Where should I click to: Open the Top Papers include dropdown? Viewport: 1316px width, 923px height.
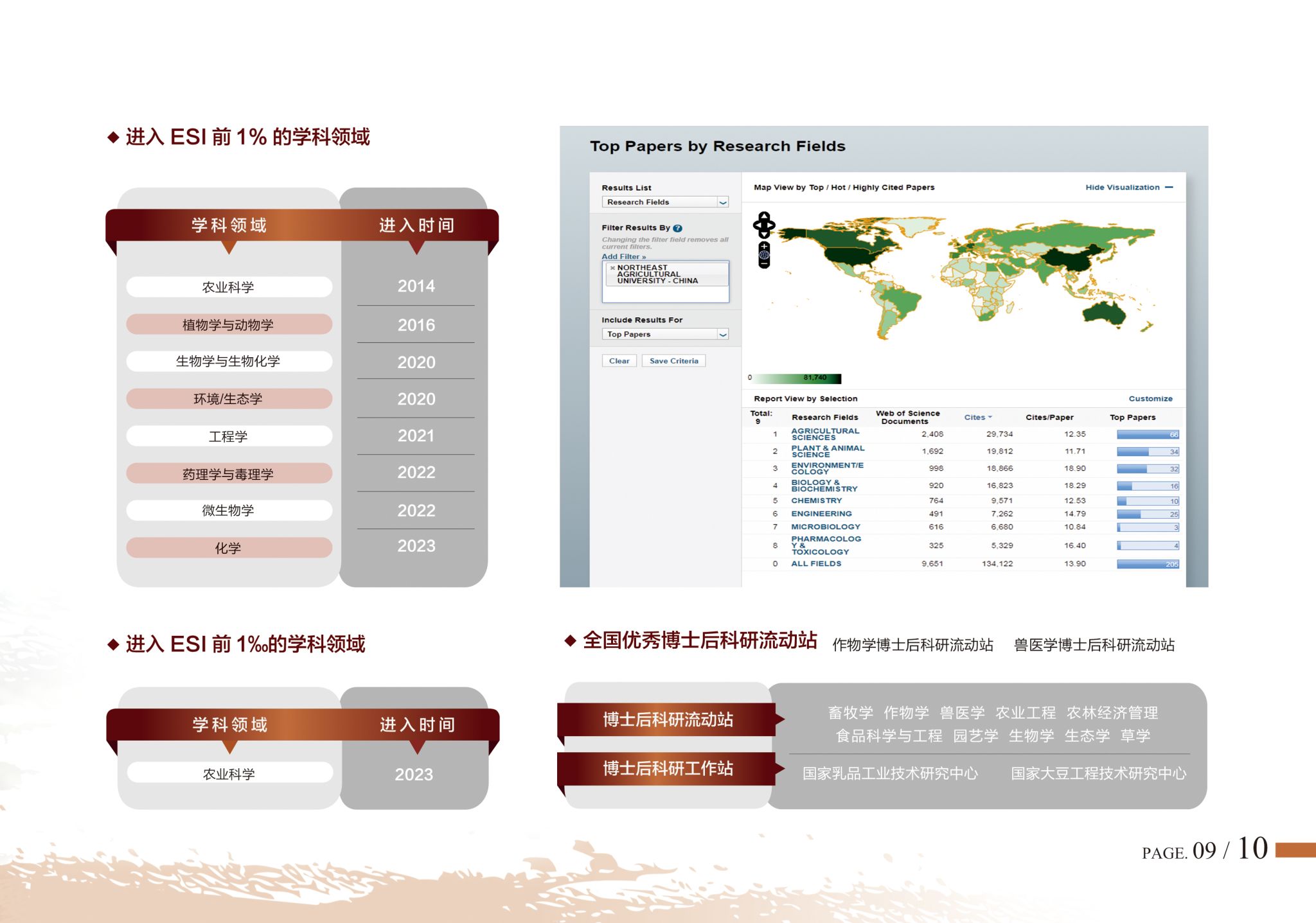723,335
